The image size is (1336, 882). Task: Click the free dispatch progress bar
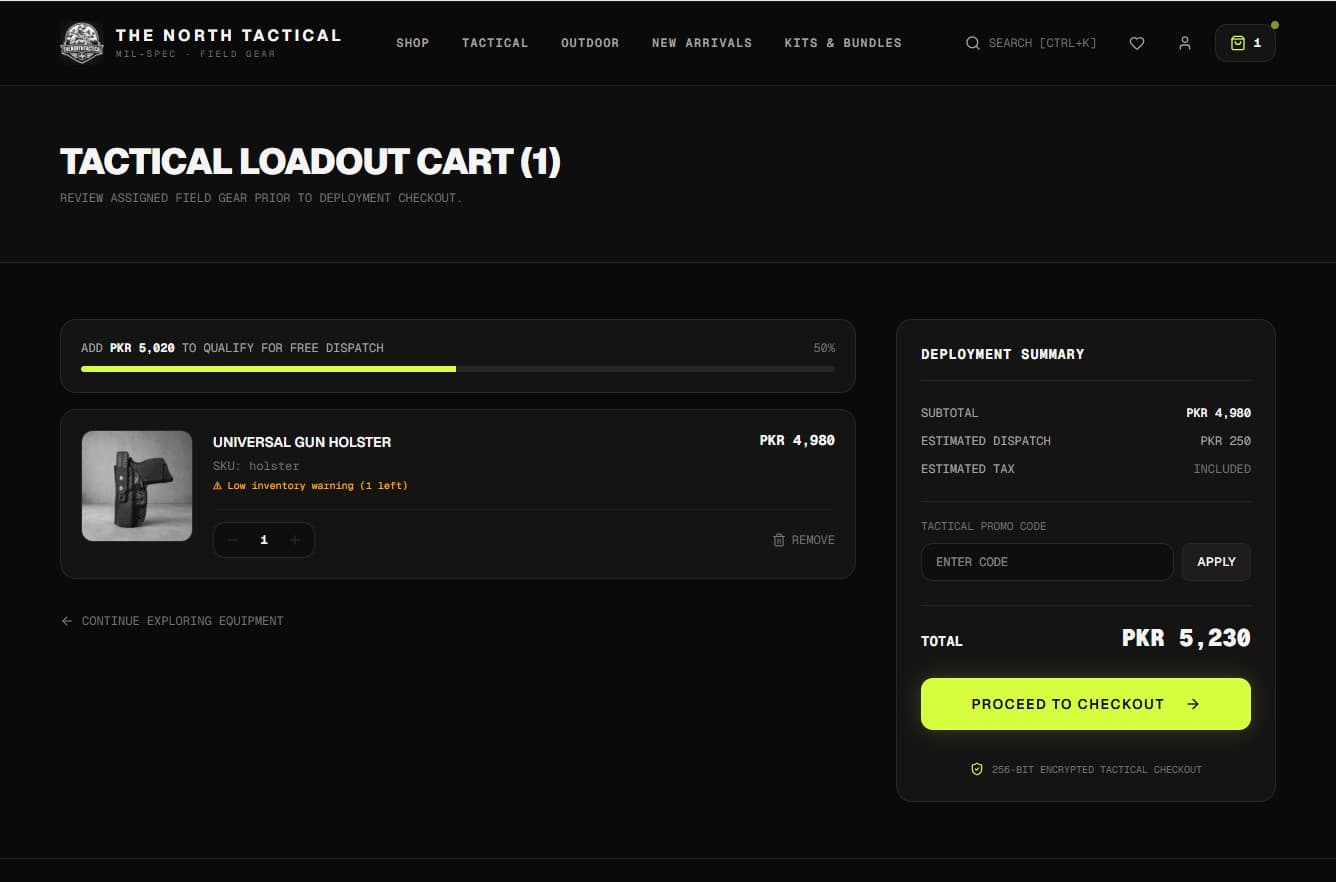click(x=458, y=369)
